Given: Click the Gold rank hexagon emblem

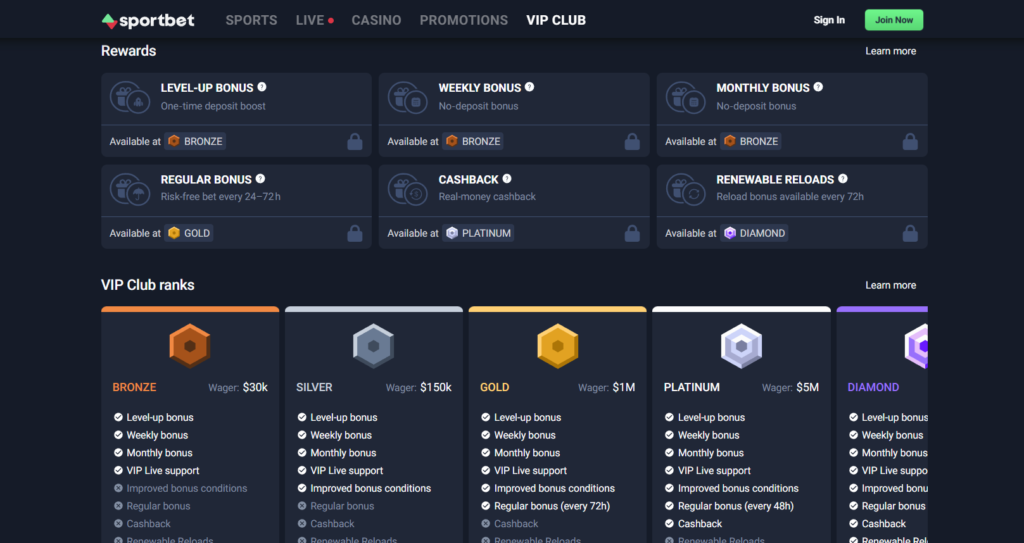Looking at the screenshot, I should [557, 346].
